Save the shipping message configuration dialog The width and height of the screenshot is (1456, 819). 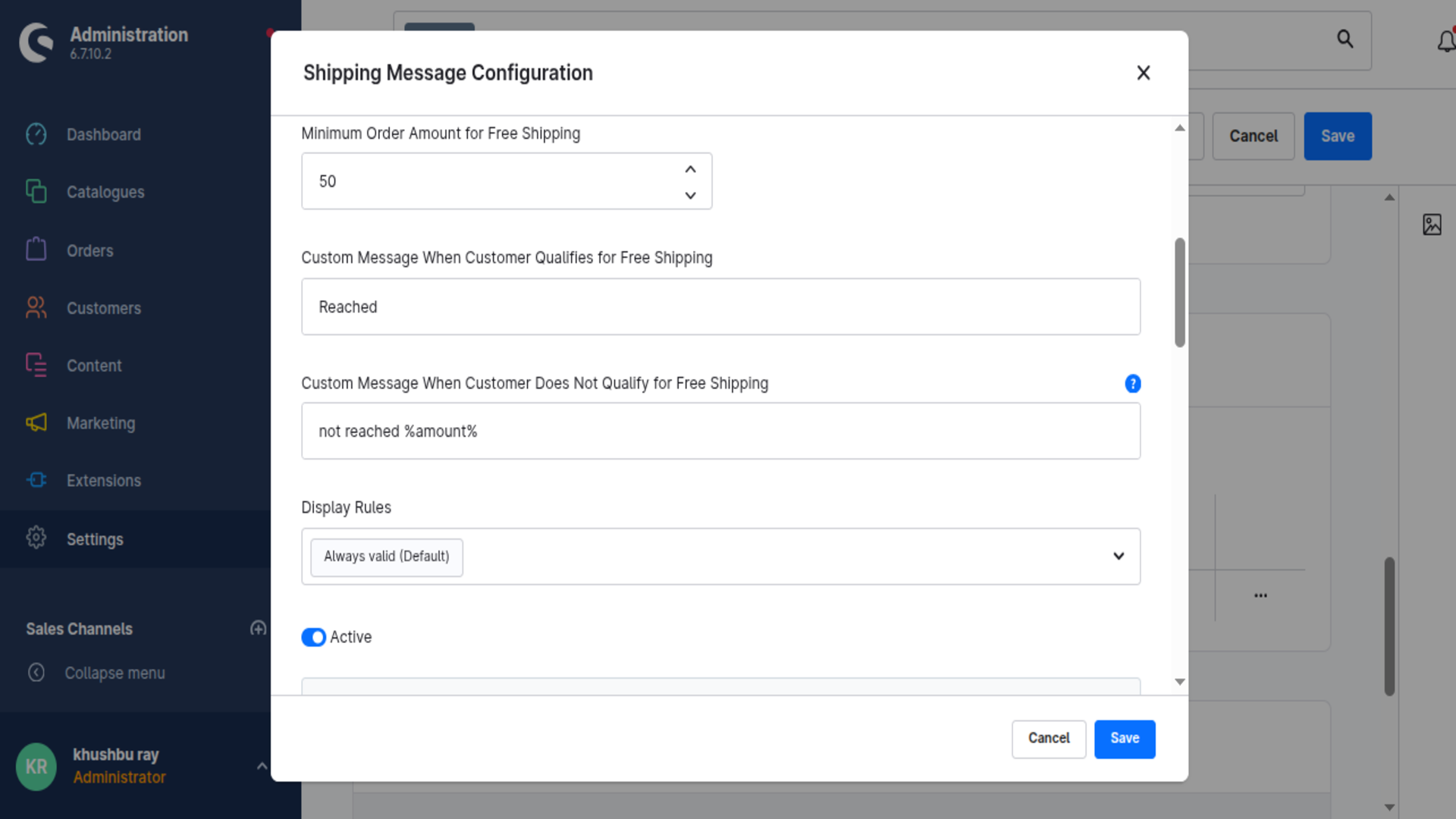pos(1125,739)
